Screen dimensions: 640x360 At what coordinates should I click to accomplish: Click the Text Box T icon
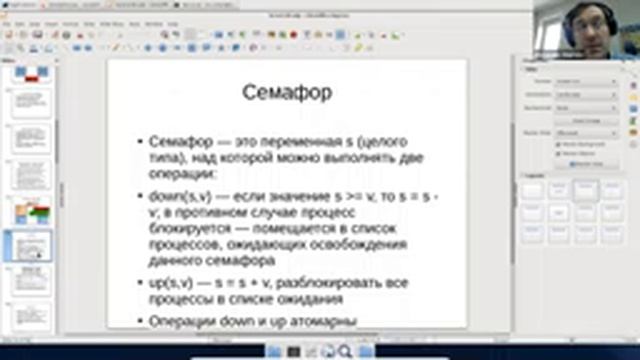pyautogui.click(x=307, y=36)
